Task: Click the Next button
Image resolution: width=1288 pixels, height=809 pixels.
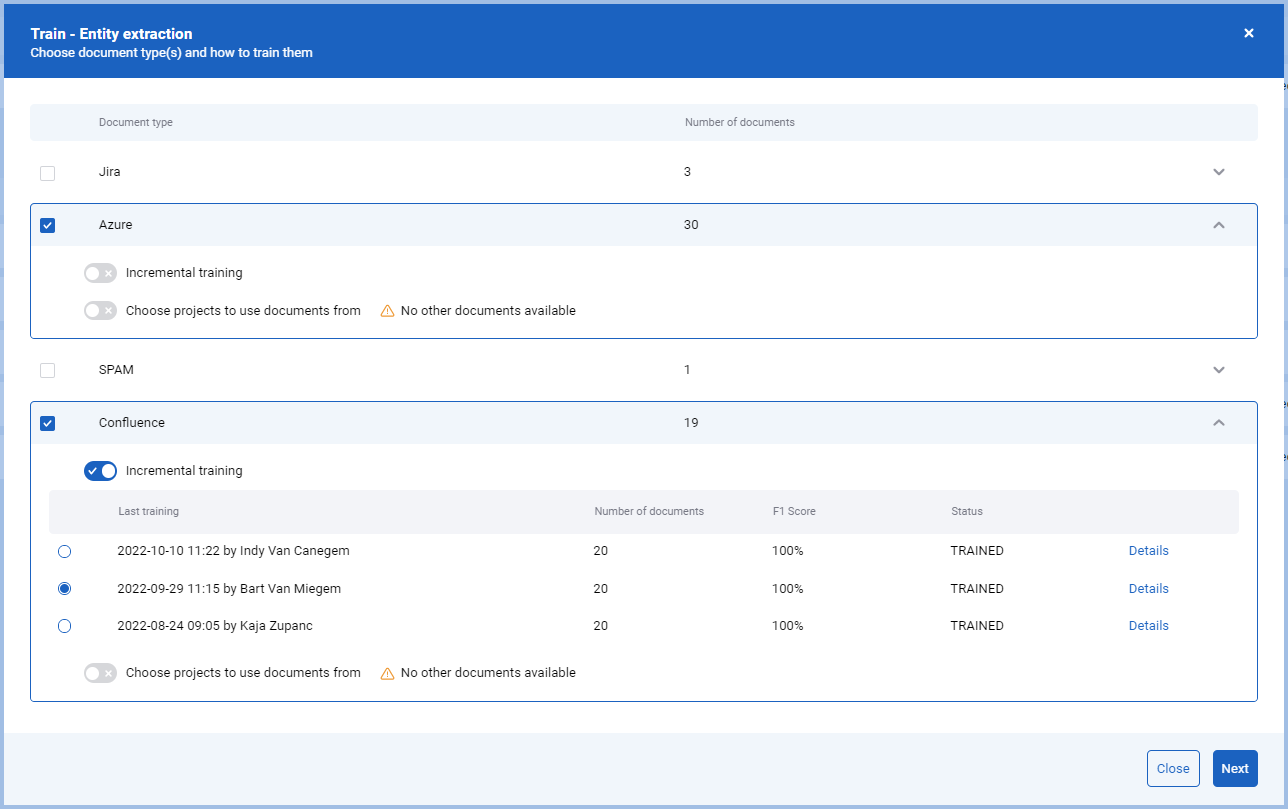Action: [x=1235, y=768]
